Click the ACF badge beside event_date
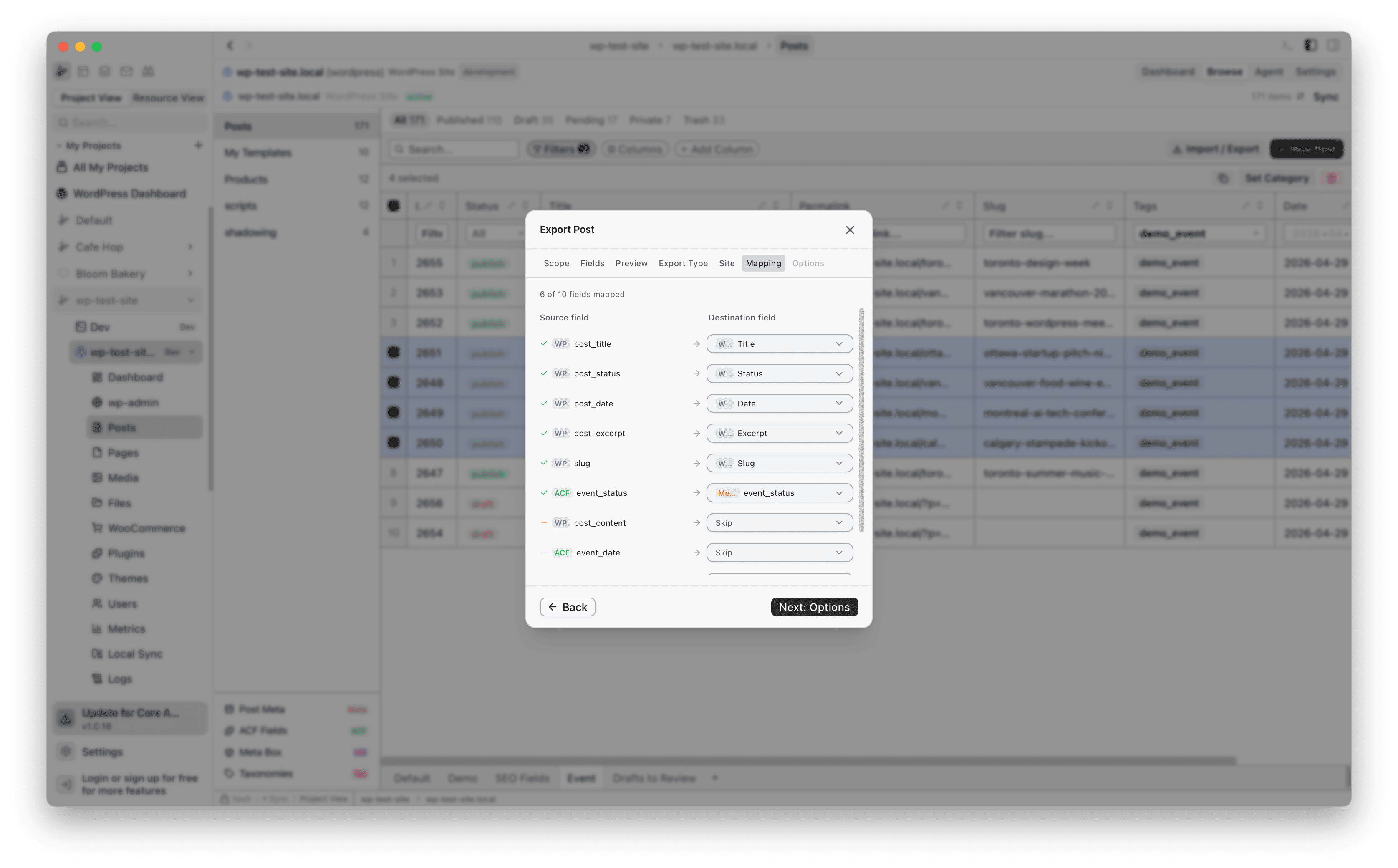This screenshot has width=1398, height=868. coord(562,553)
